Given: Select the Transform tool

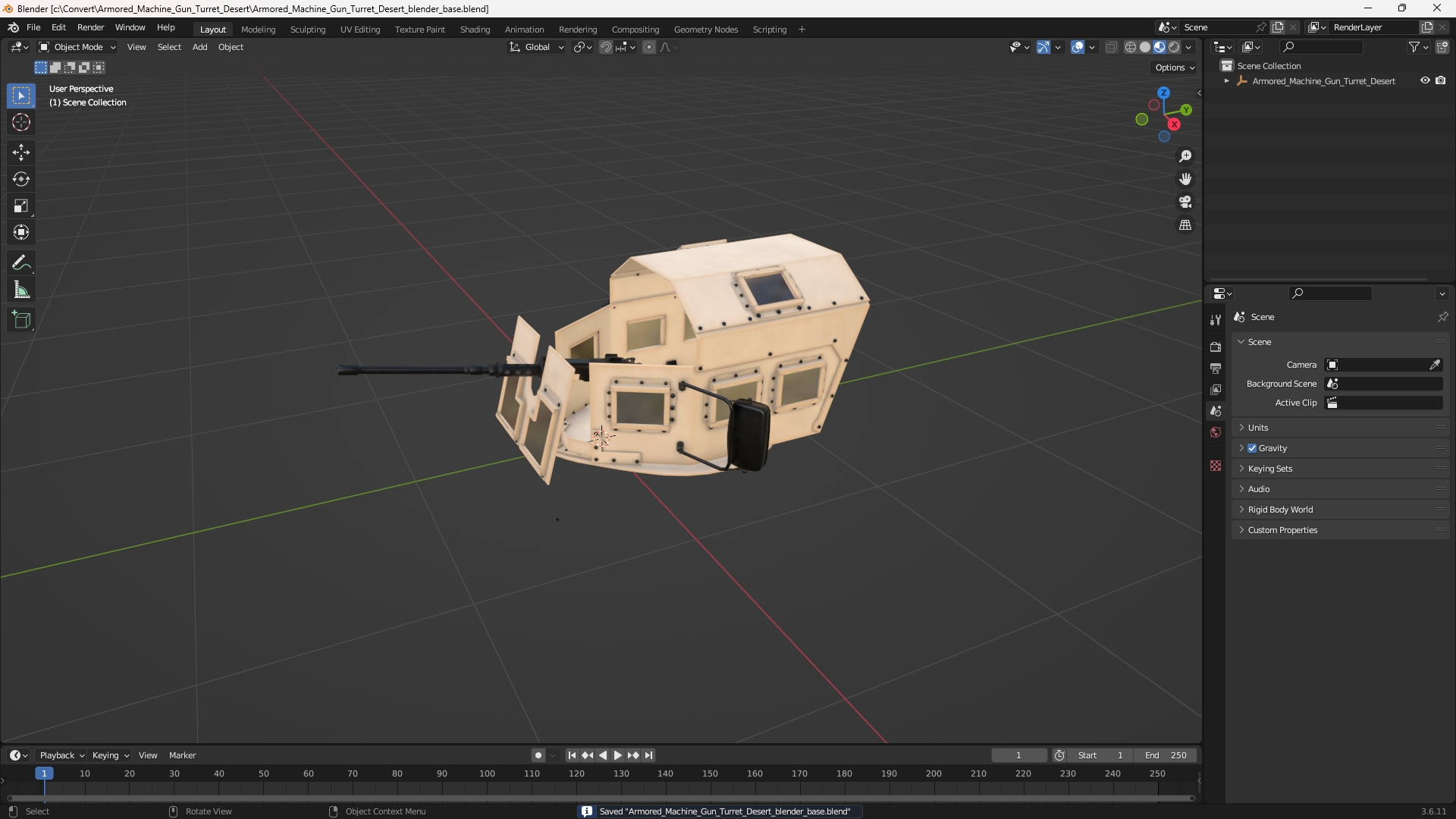Looking at the screenshot, I should point(21,232).
